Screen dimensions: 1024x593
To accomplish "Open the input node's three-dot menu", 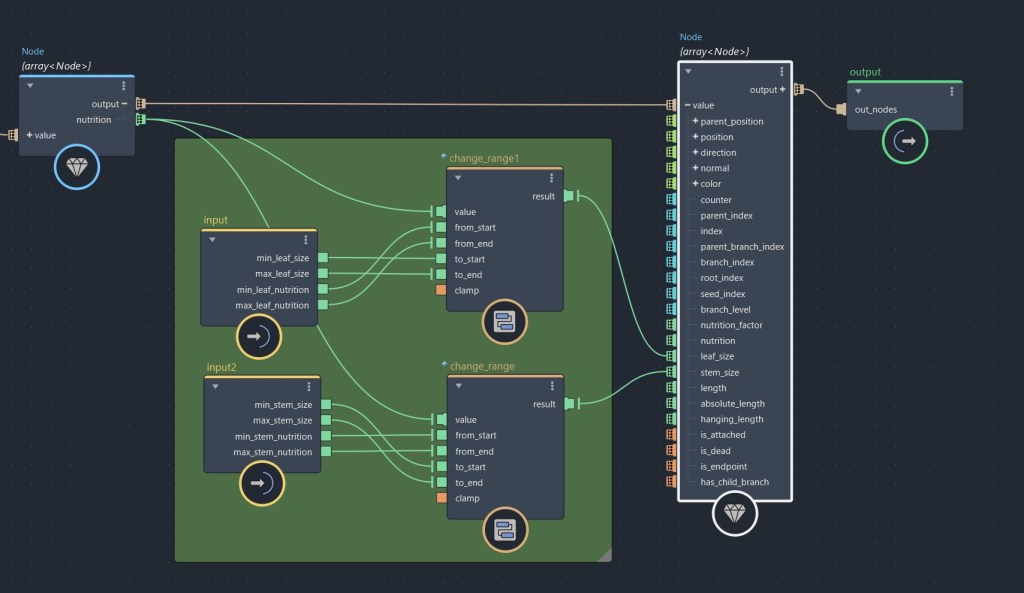I will click(x=306, y=240).
